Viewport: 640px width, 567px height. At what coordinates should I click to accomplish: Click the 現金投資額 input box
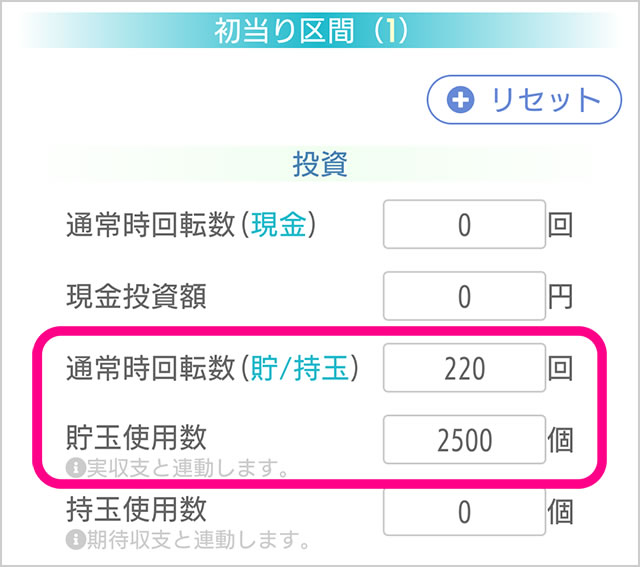(x=464, y=296)
